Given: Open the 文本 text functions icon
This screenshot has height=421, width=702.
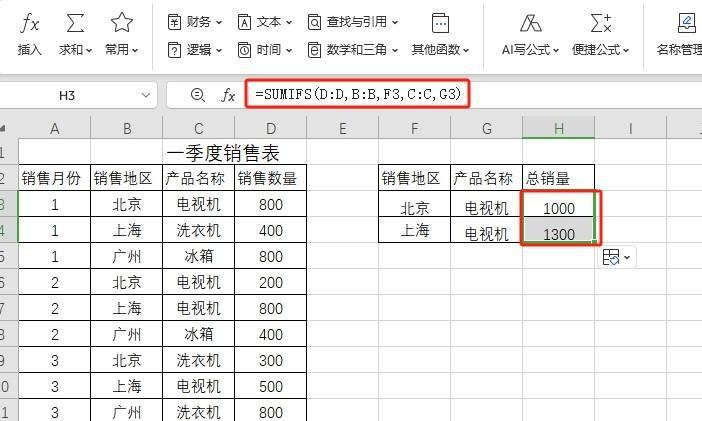Looking at the screenshot, I should point(244,22).
